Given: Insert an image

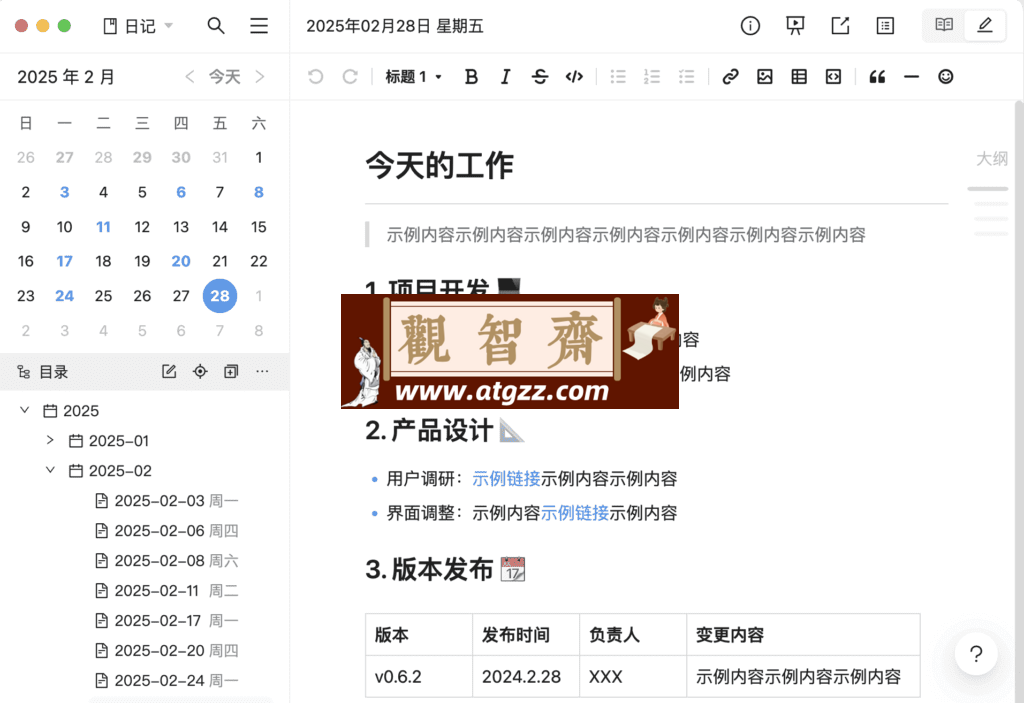Looking at the screenshot, I should tap(765, 76).
